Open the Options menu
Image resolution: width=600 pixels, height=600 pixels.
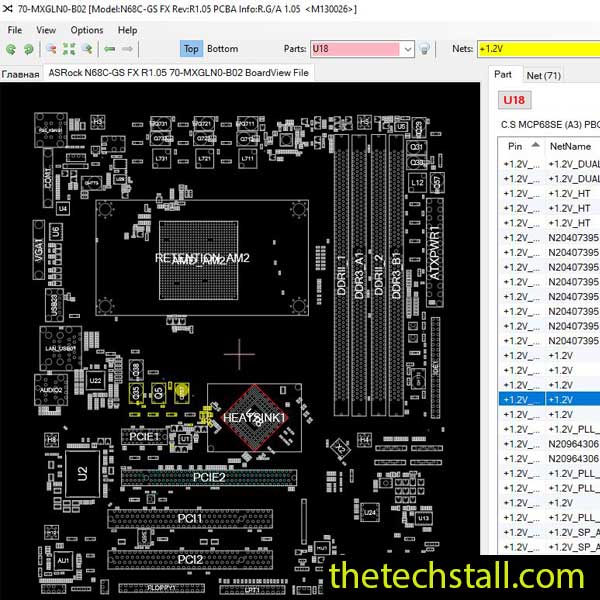87,30
